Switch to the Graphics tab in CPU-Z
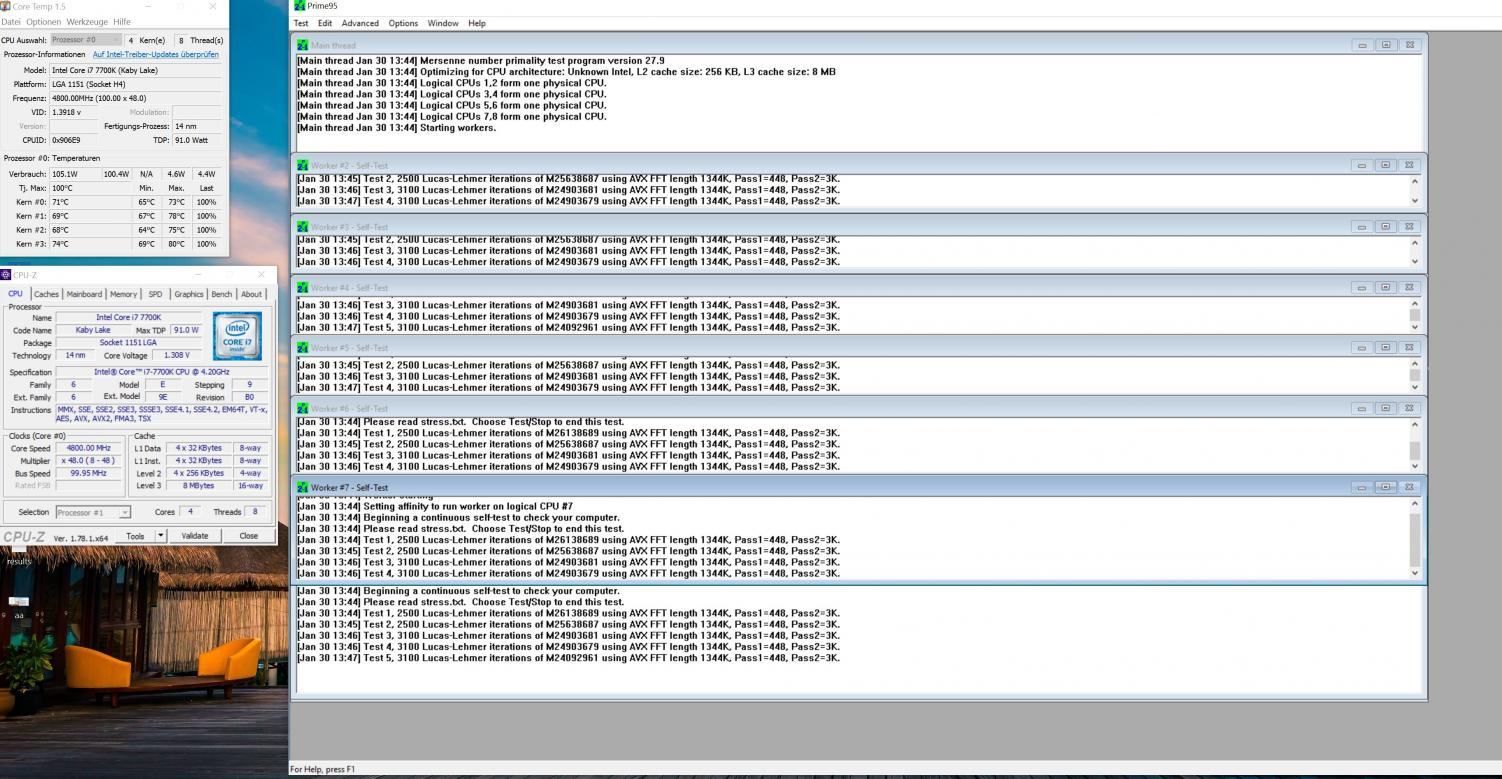 188,294
